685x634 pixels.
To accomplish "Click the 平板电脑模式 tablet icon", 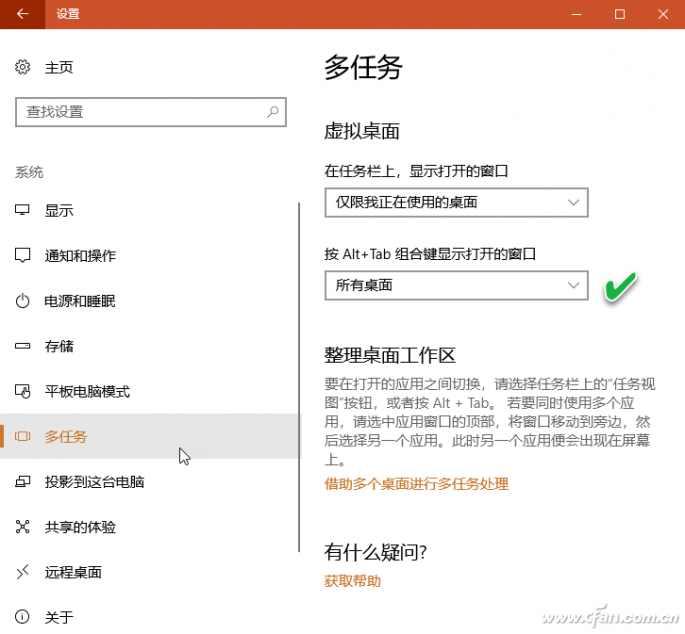I will click(x=22, y=391).
